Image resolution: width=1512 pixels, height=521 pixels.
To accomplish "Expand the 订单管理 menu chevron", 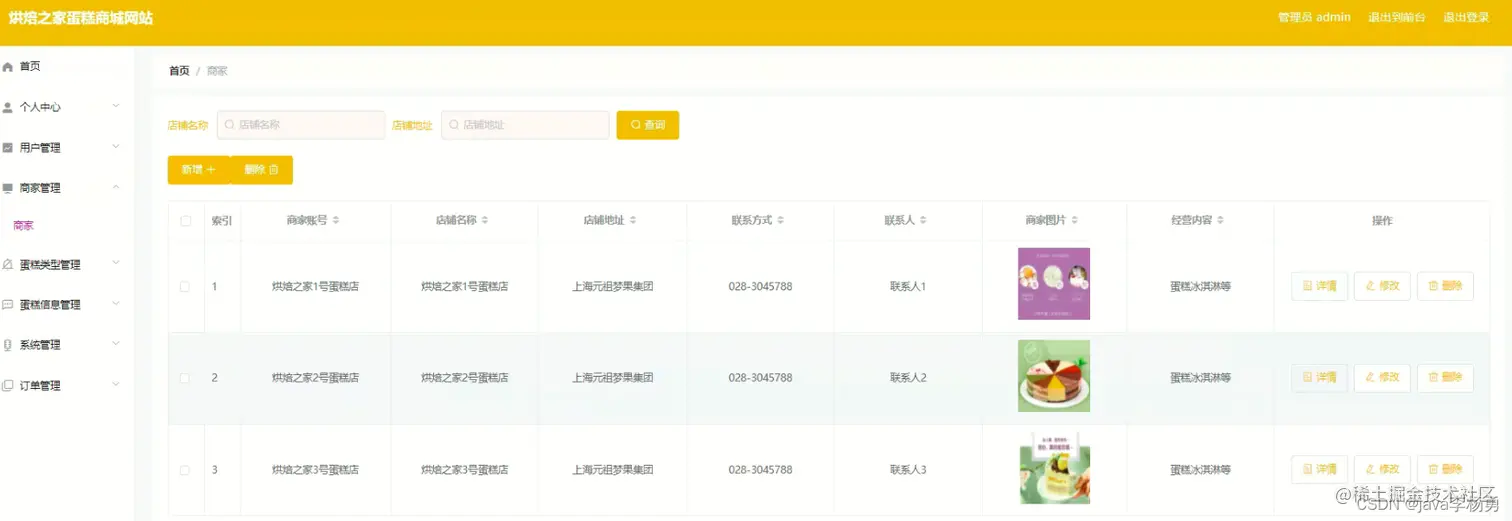I will 116,385.
